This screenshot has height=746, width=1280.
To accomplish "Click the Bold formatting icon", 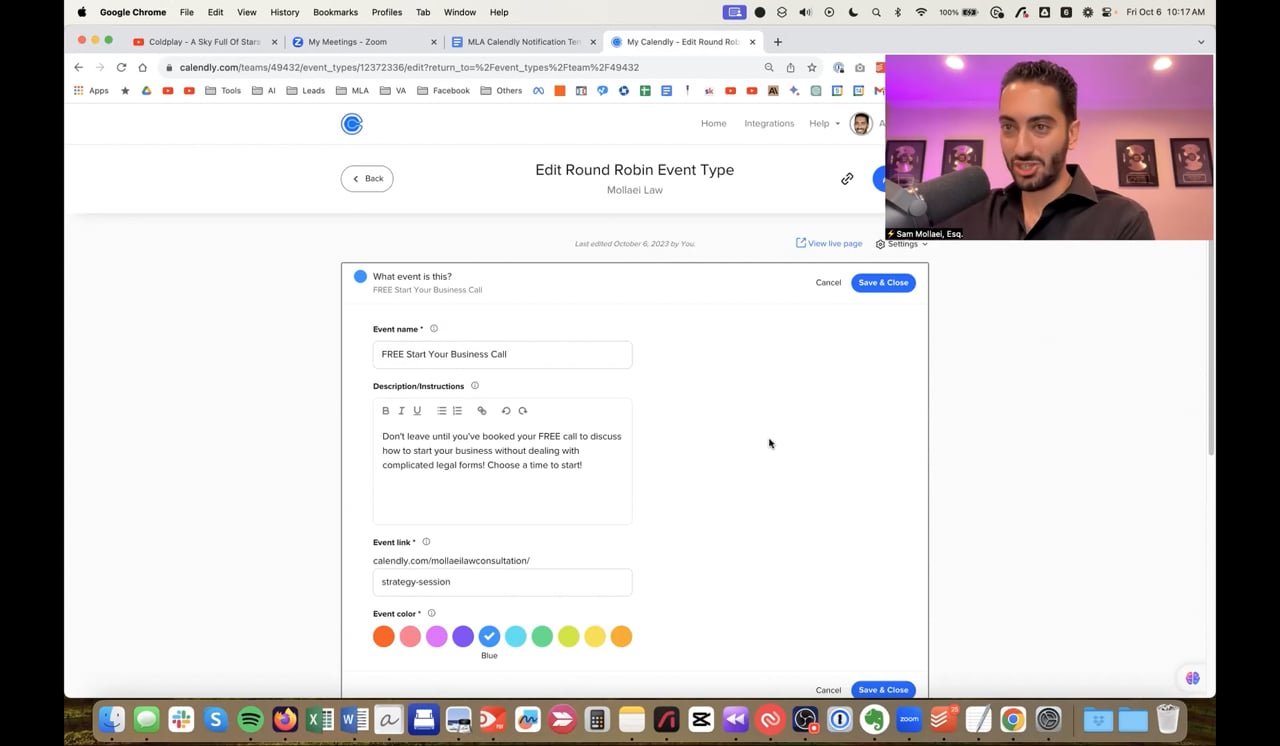I will [386, 411].
